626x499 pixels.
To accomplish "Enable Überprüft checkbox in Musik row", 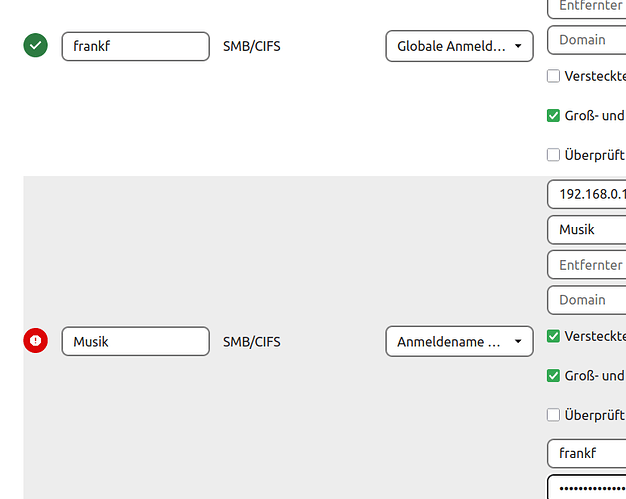I will (x=553, y=414).
